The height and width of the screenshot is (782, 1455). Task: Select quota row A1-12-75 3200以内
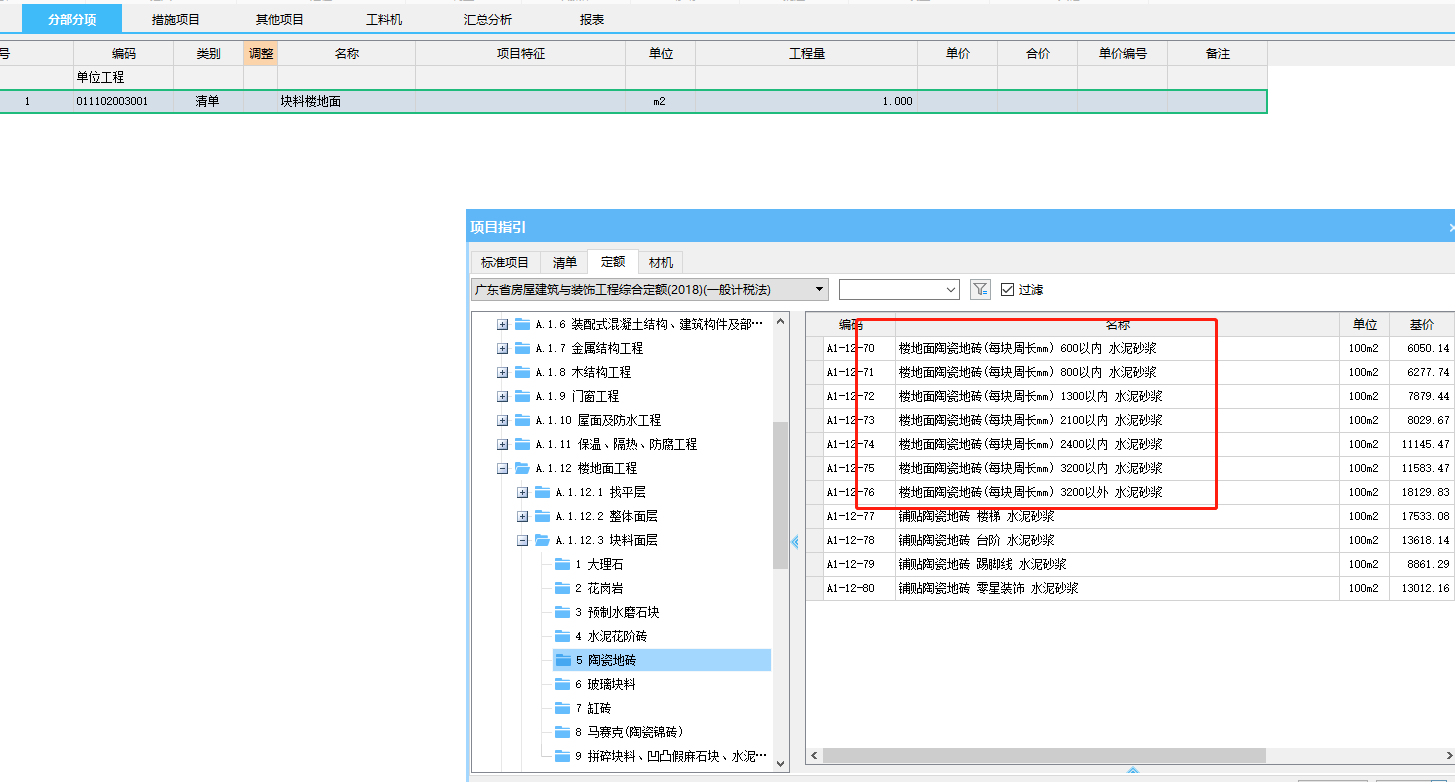(x=1130, y=468)
